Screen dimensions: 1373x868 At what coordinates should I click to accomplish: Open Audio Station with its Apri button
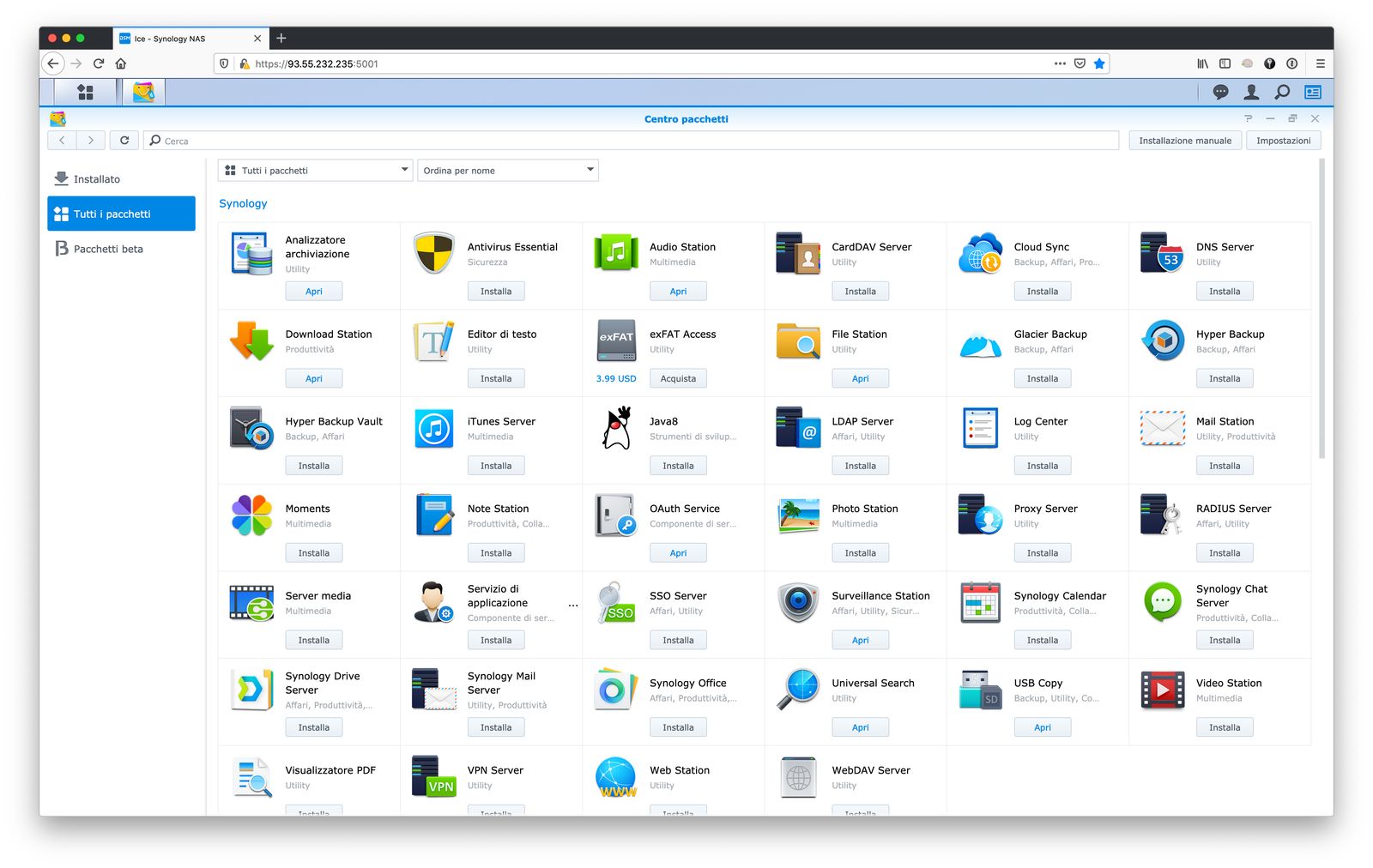point(678,292)
